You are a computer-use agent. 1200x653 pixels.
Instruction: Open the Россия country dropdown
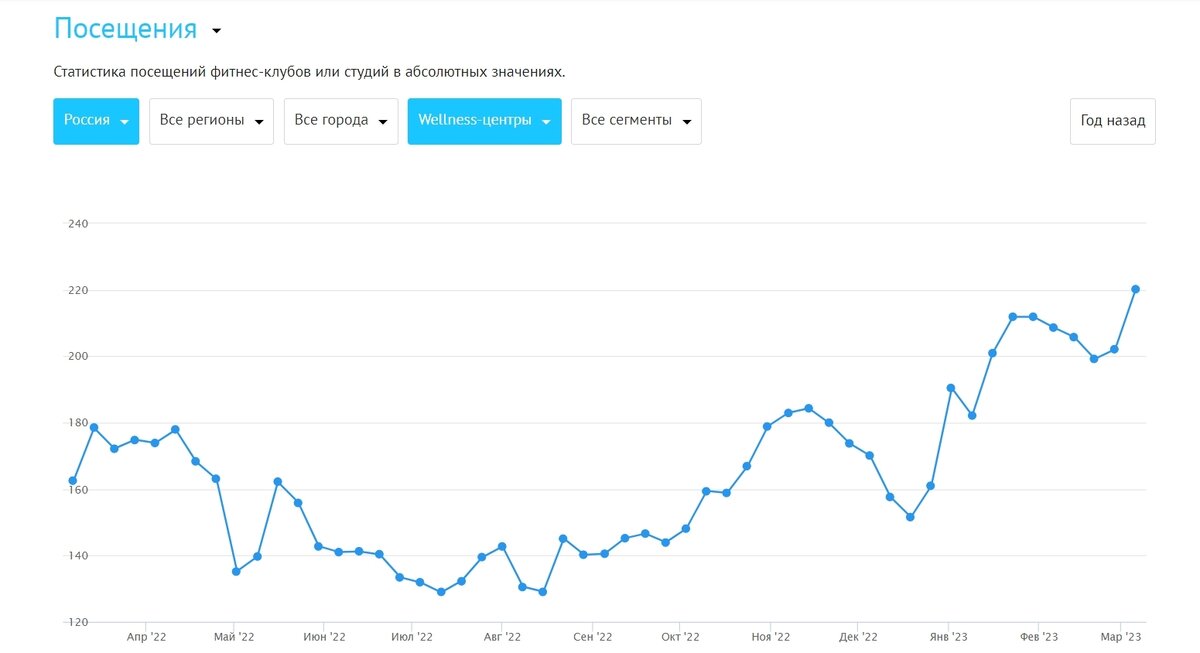96,121
